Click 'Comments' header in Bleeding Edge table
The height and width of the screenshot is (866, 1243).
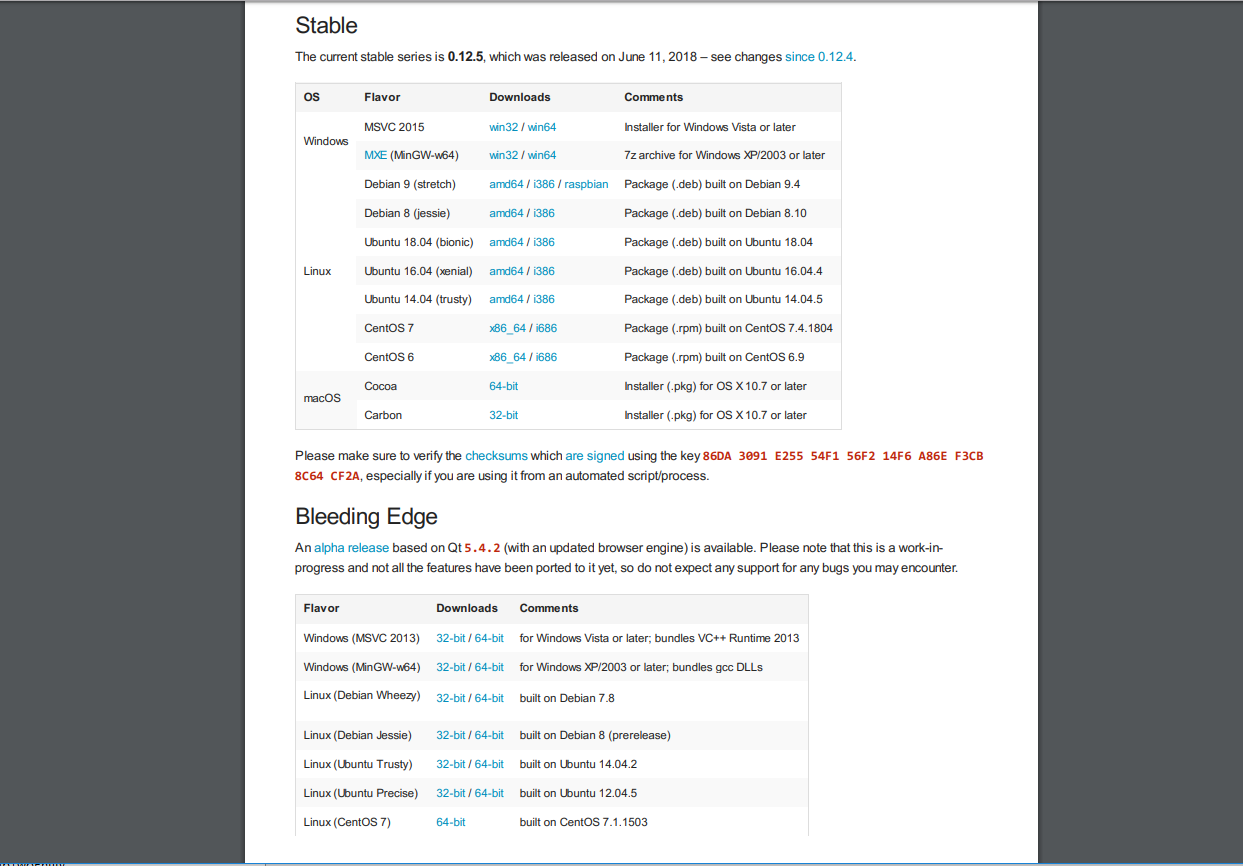pos(549,608)
